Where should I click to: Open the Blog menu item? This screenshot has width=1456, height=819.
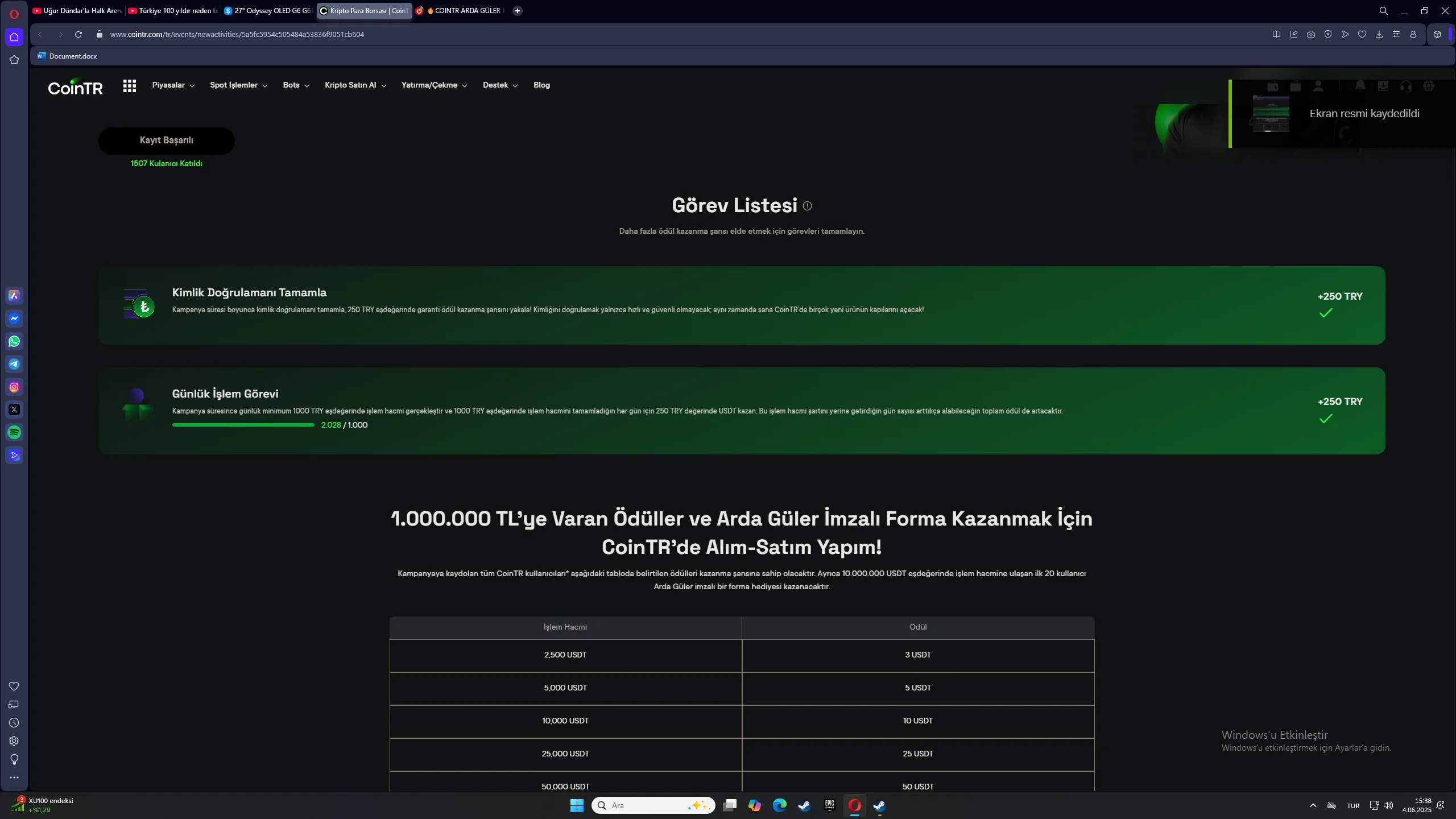(541, 85)
